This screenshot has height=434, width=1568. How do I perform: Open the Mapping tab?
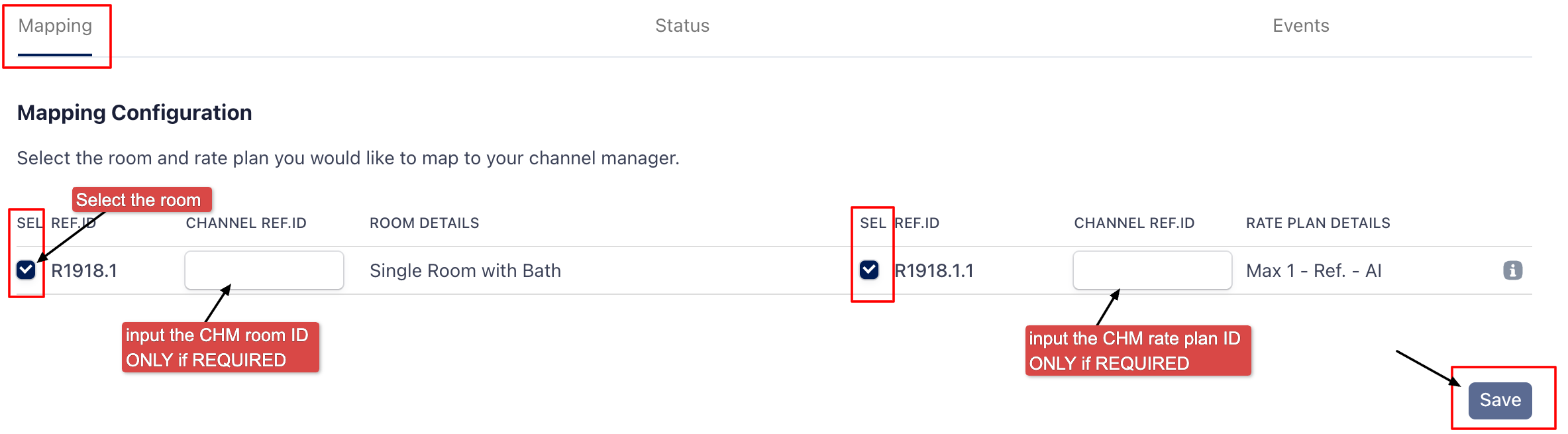tap(55, 26)
